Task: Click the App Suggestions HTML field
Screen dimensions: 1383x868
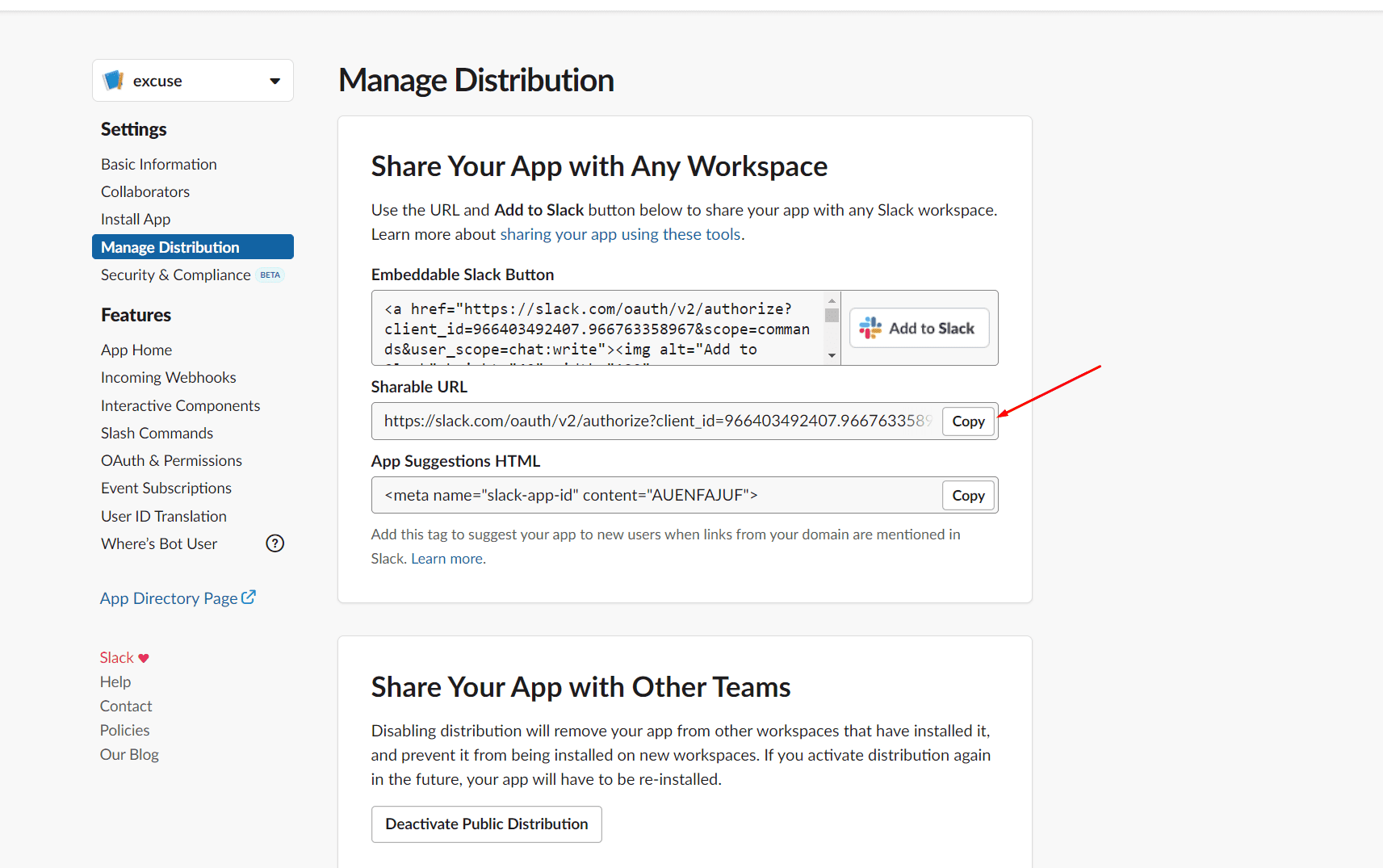Action: tap(657, 495)
